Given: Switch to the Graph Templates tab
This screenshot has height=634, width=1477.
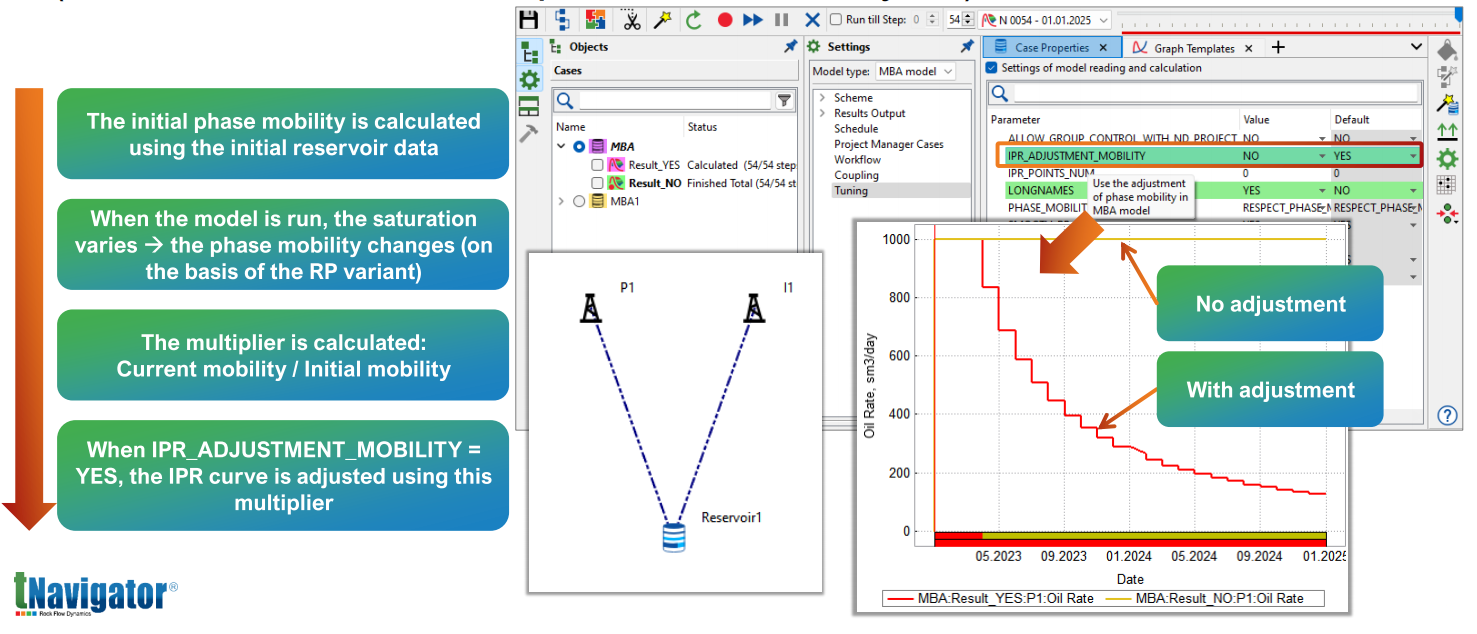Looking at the screenshot, I should coord(1186,48).
